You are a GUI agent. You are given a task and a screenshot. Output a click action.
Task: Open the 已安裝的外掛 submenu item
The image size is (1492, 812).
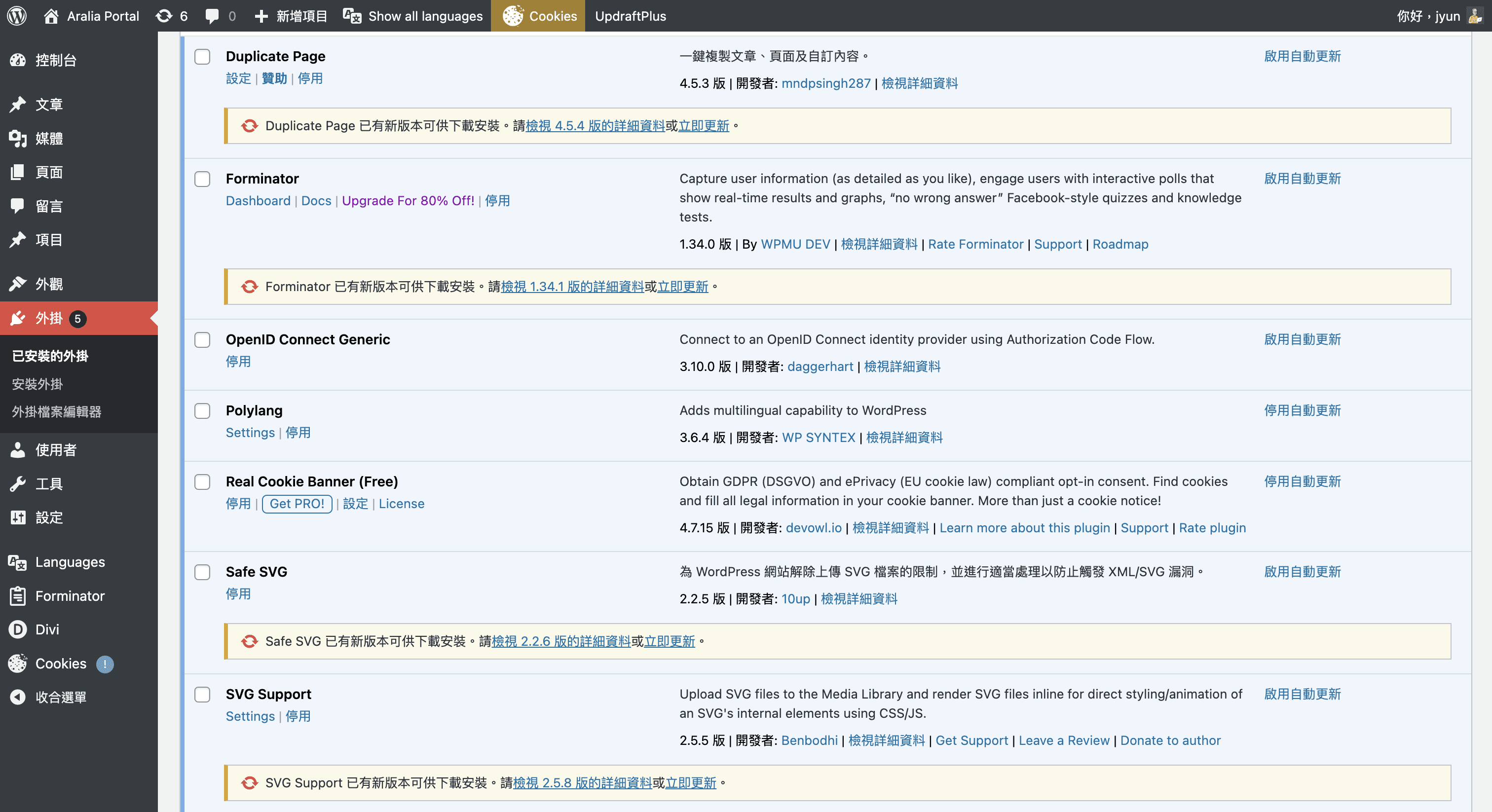point(50,356)
